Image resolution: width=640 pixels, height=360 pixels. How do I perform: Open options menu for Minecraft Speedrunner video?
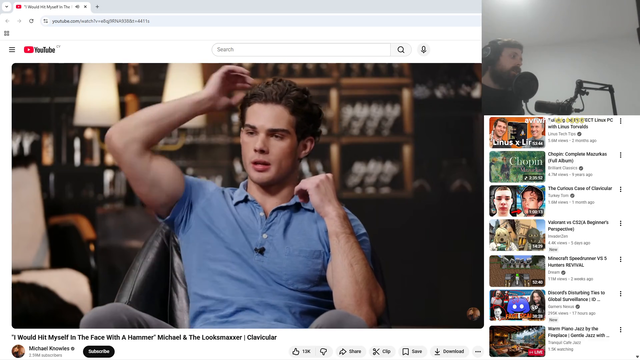(x=620, y=260)
